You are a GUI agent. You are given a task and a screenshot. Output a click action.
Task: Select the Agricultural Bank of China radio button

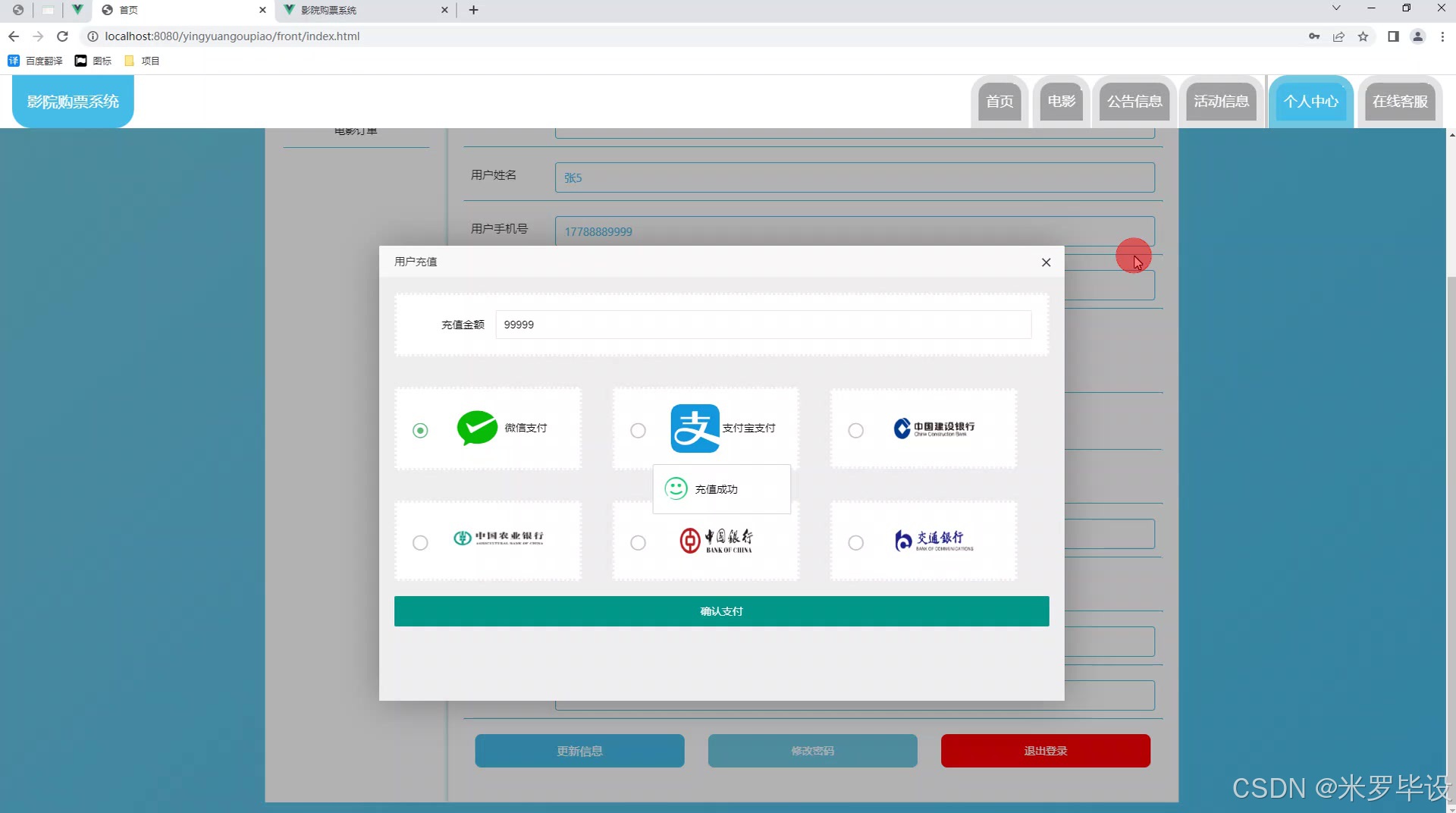point(420,542)
